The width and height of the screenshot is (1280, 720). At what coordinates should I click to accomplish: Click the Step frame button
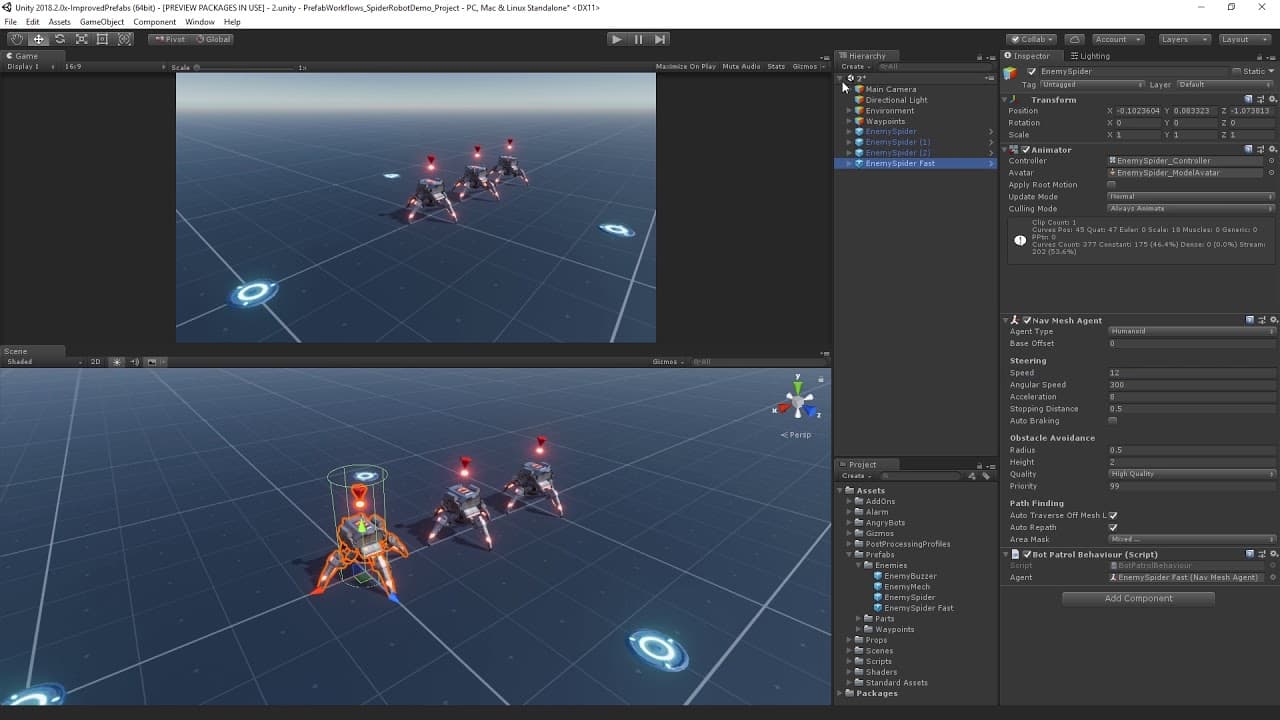coord(660,39)
